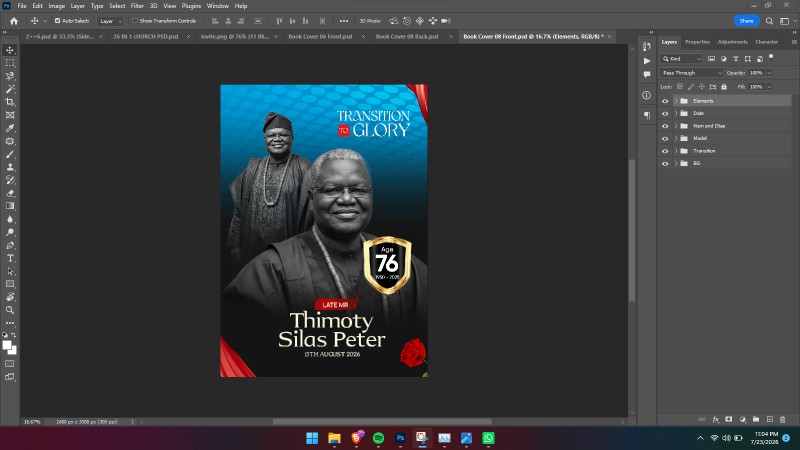This screenshot has height=450, width=800.
Task: Select the Crop tool
Action: point(10,102)
